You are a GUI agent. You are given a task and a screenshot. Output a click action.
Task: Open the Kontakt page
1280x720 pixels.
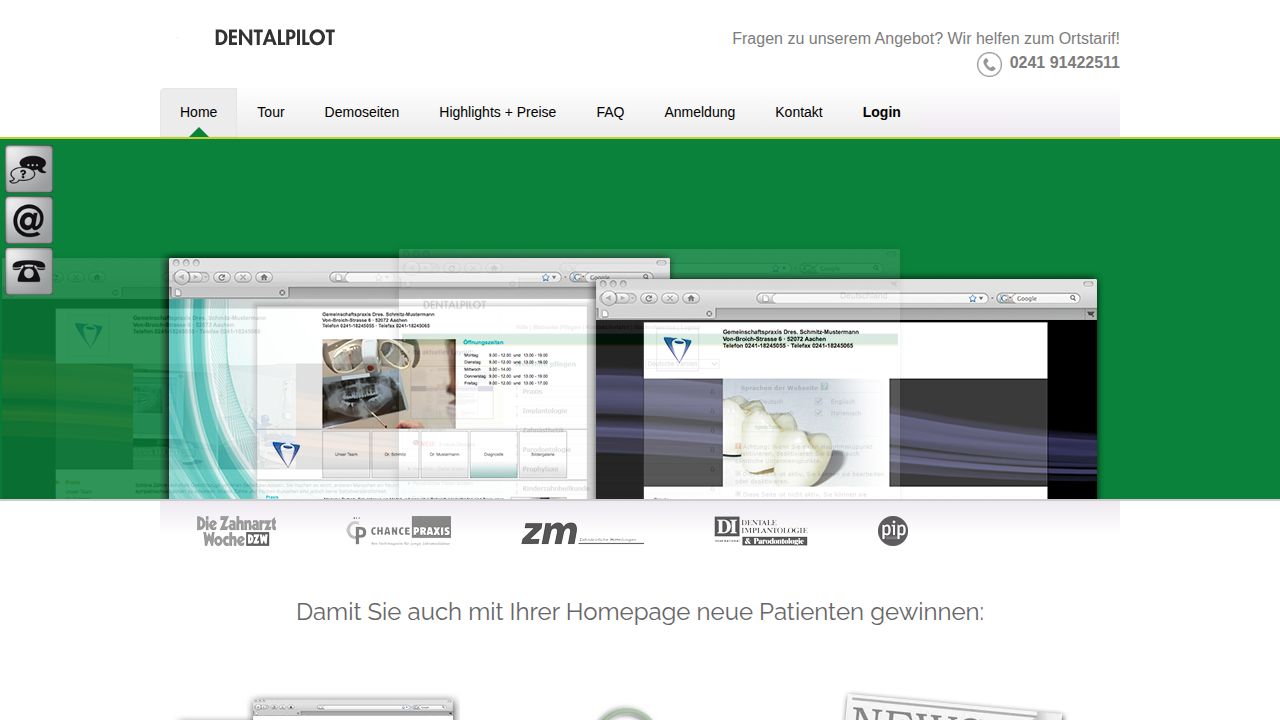[x=799, y=112]
